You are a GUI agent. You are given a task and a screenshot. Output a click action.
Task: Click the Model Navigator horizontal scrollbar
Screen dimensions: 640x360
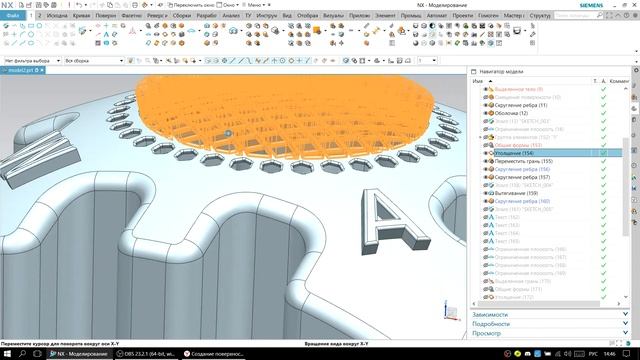539,304
